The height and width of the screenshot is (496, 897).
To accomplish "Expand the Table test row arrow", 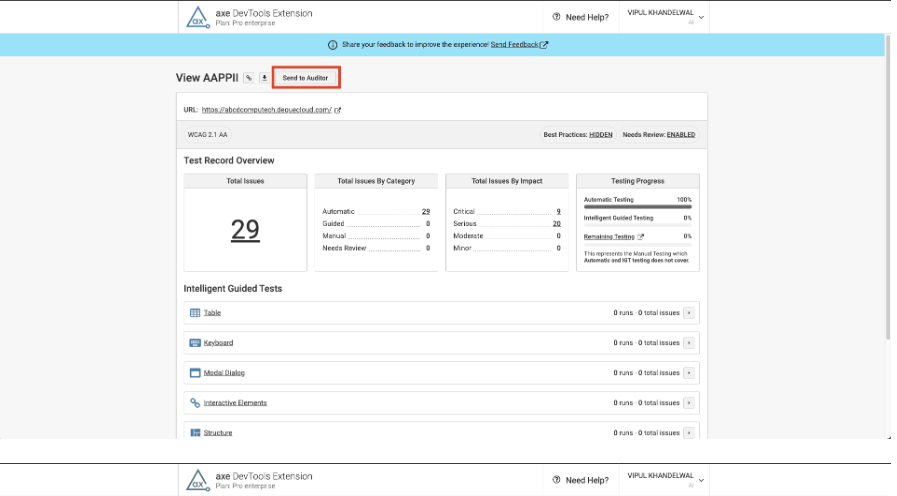I will point(689,313).
